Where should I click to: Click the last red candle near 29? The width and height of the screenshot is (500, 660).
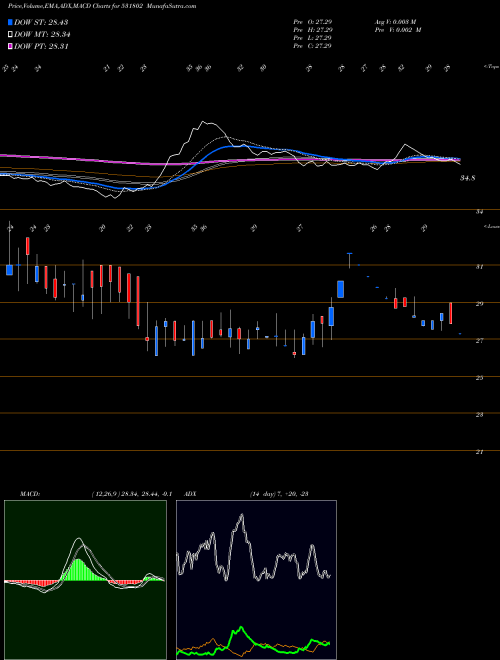451,313
